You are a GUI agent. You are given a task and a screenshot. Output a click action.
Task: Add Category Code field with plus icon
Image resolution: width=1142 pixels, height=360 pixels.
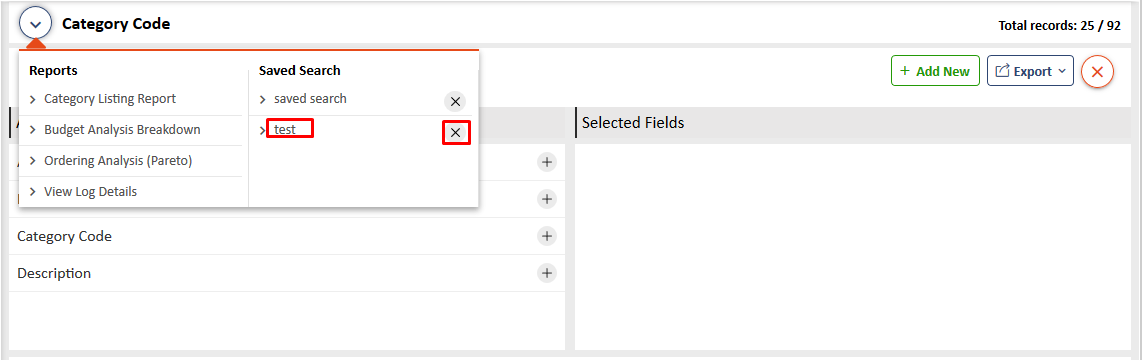(x=546, y=236)
